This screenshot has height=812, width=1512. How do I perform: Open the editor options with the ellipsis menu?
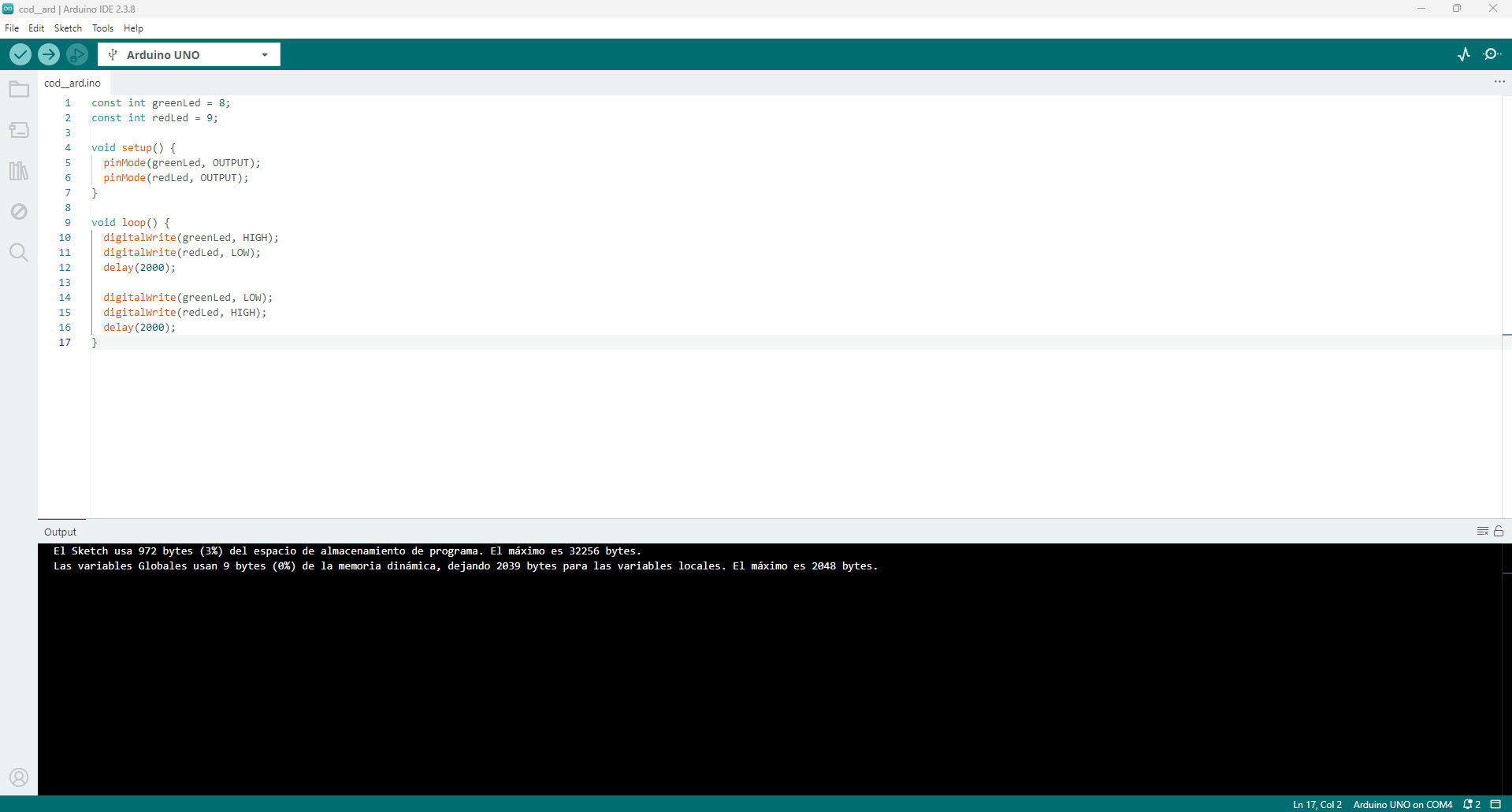click(x=1499, y=81)
